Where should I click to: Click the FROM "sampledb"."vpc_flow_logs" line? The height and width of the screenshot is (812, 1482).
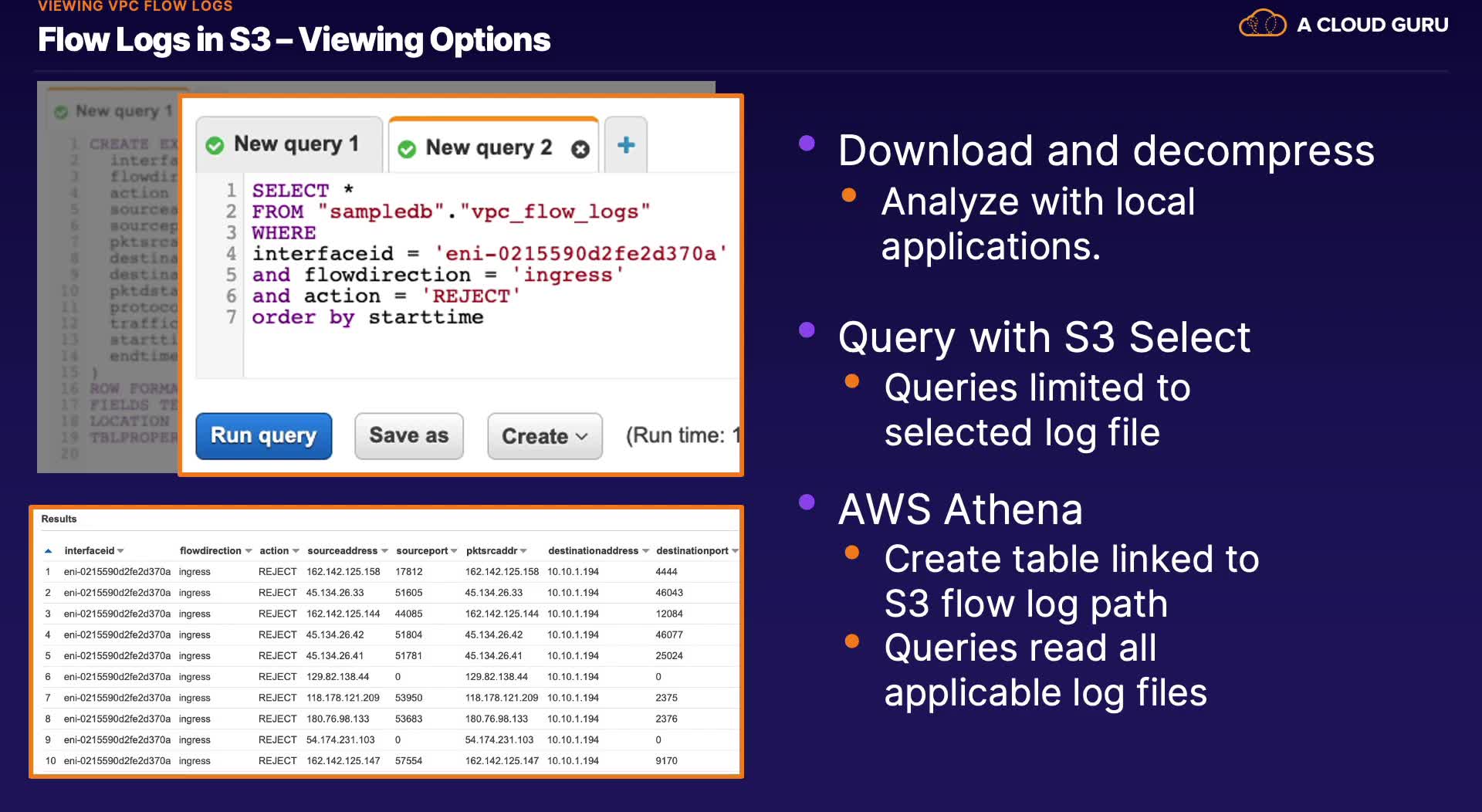451,211
